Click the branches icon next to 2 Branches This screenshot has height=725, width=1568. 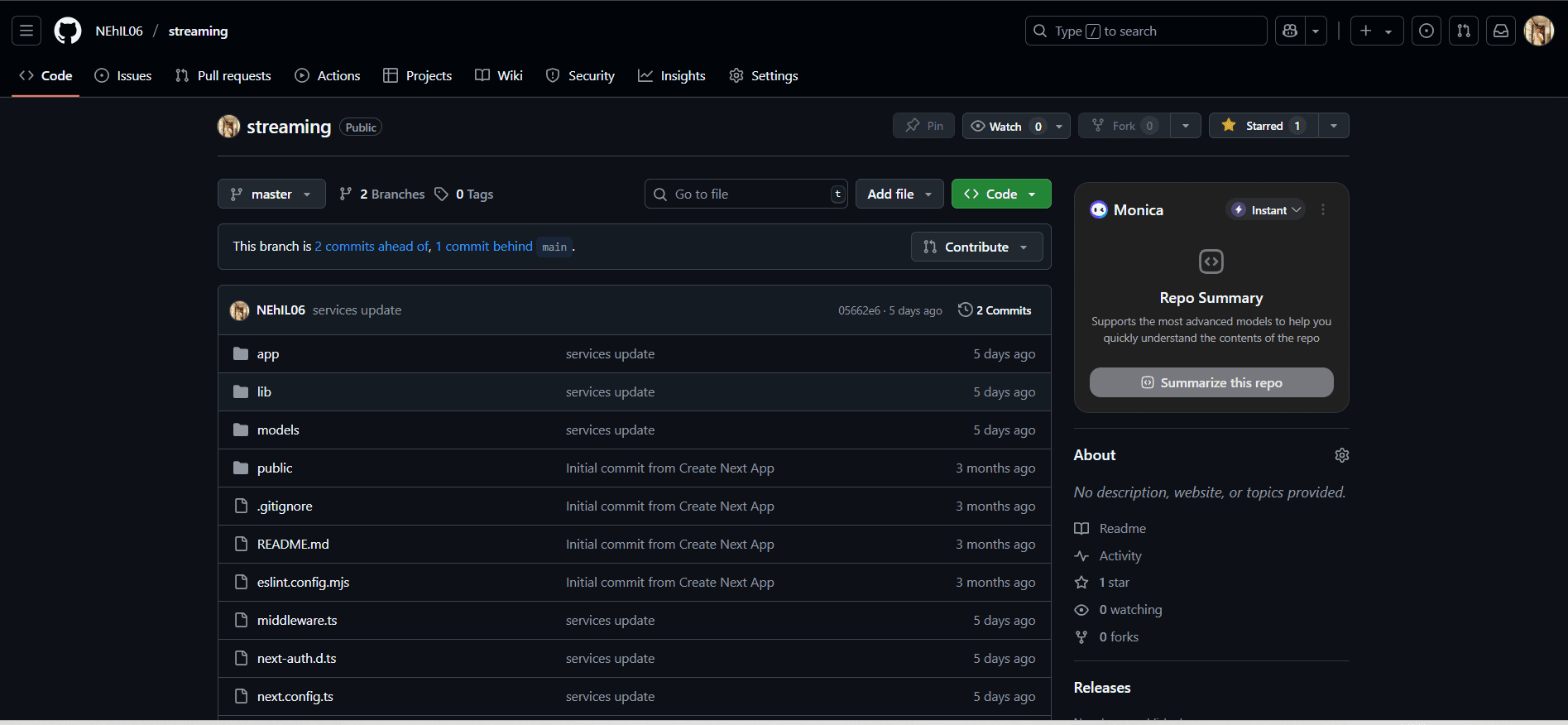[x=346, y=194]
